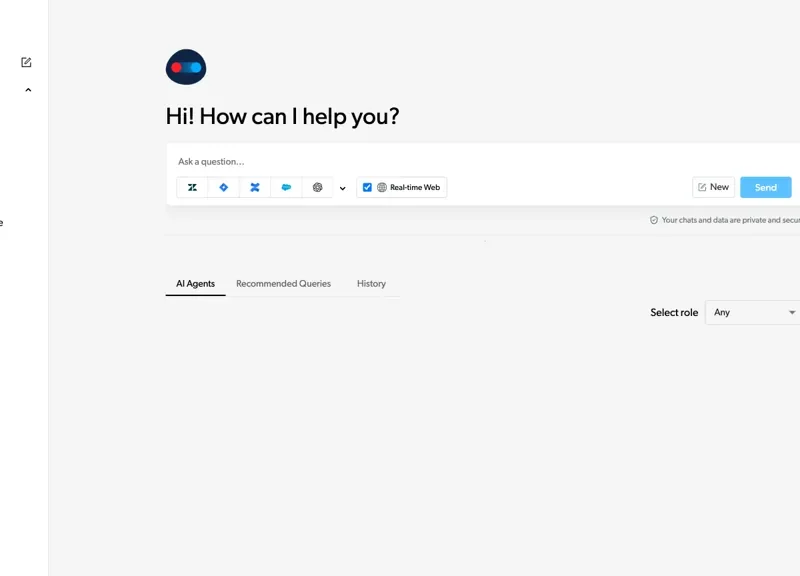Collapse the sidebar section with chevron
The width and height of the screenshot is (800, 576).
tap(28, 90)
